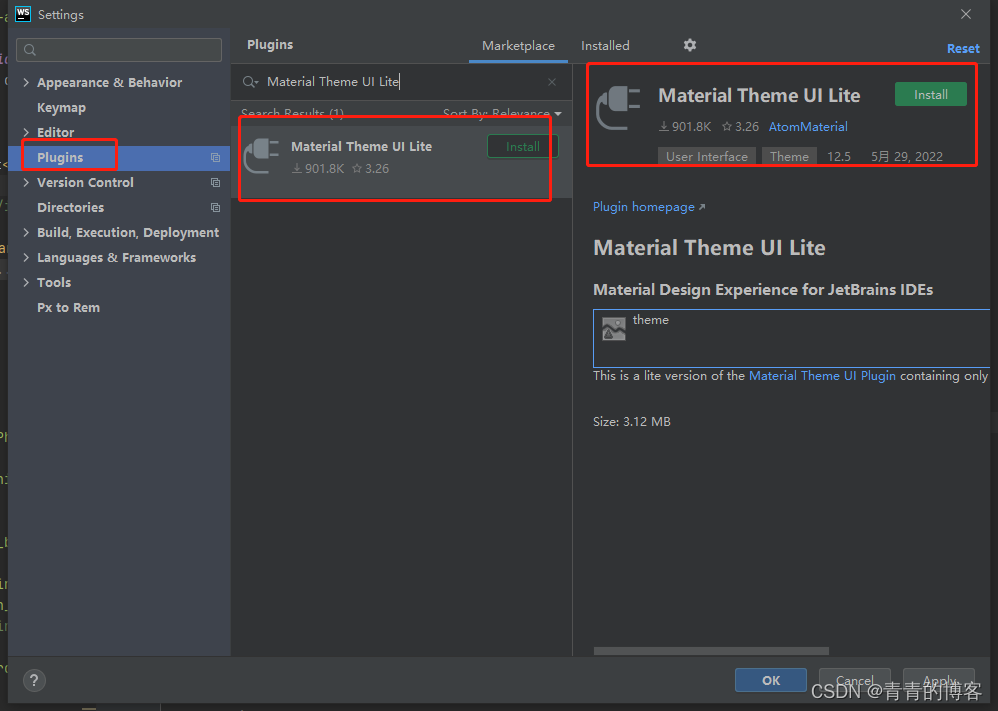Click the Reset link
The image size is (998, 711).
(x=963, y=49)
